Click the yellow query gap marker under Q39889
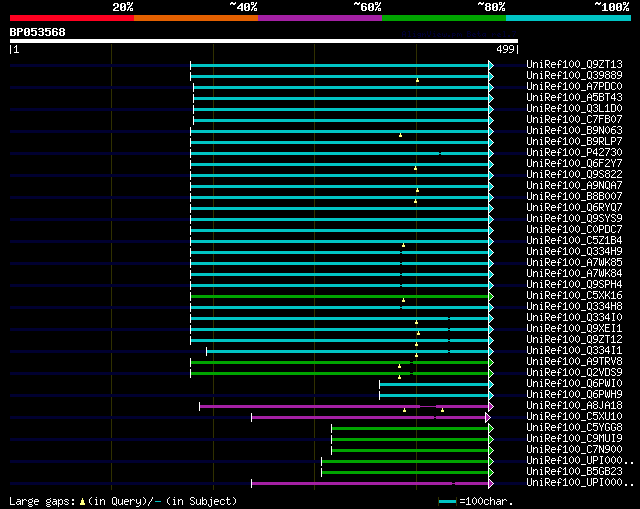Image resolution: width=640 pixels, height=509 pixels. pyautogui.click(x=417, y=80)
